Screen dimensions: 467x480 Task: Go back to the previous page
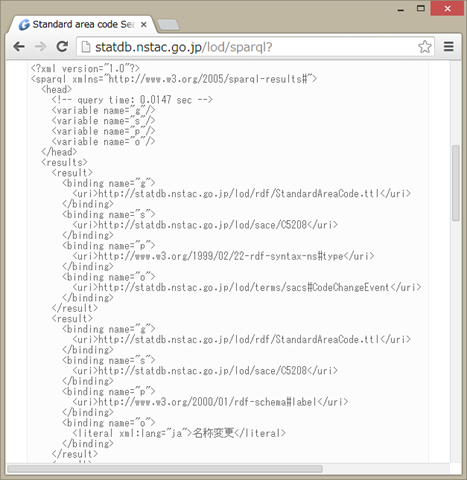19,47
